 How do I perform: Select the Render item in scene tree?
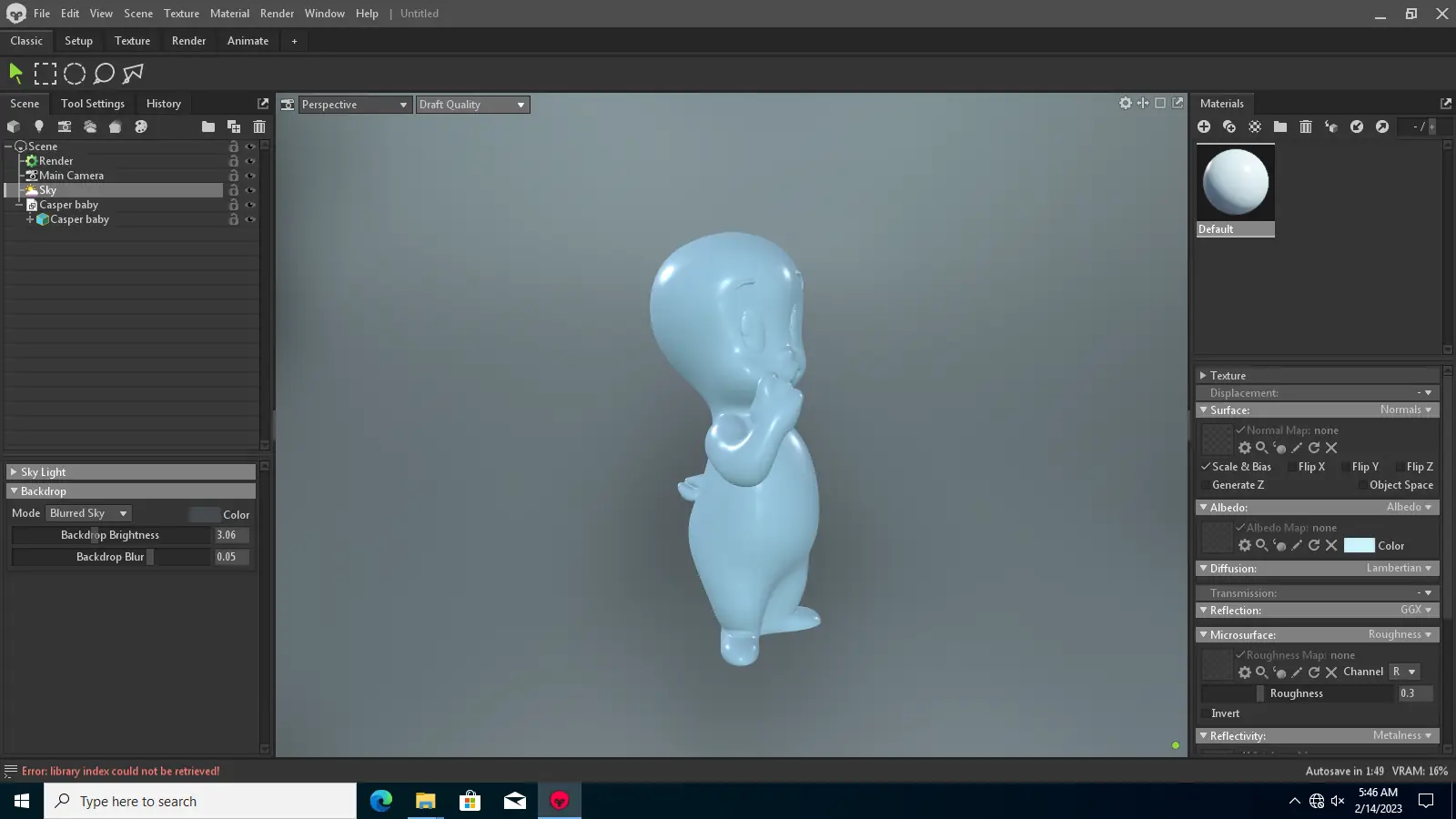[56, 161]
